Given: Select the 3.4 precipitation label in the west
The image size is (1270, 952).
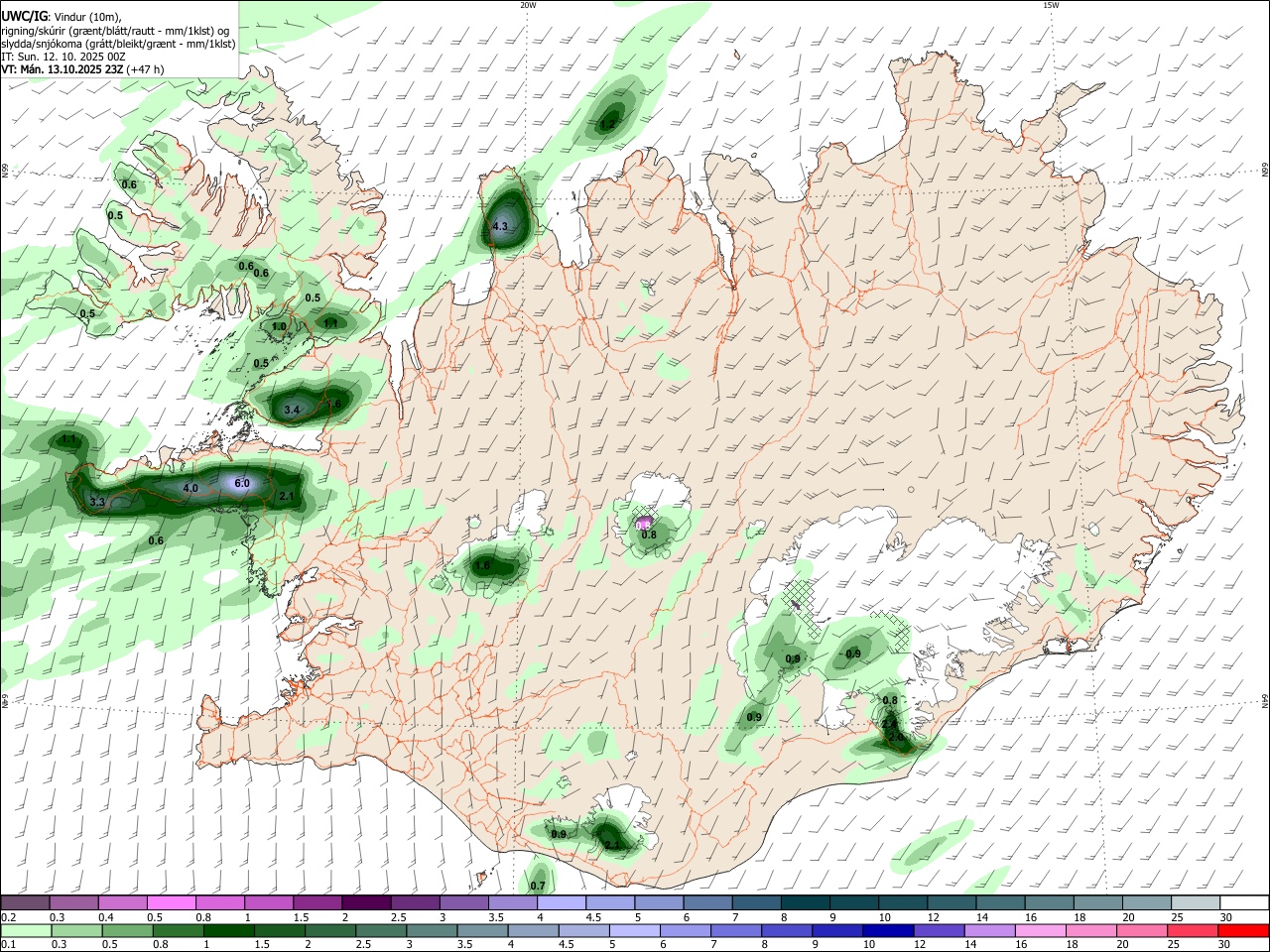Looking at the screenshot, I should (x=292, y=410).
